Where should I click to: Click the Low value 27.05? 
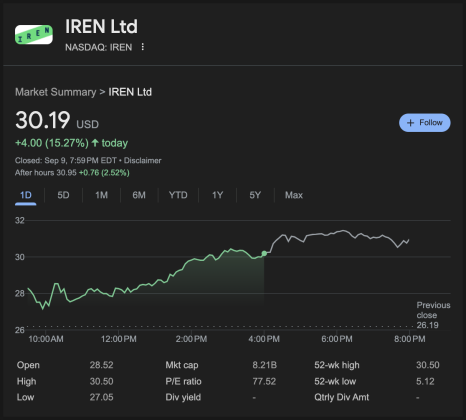click(x=101, y=397)
